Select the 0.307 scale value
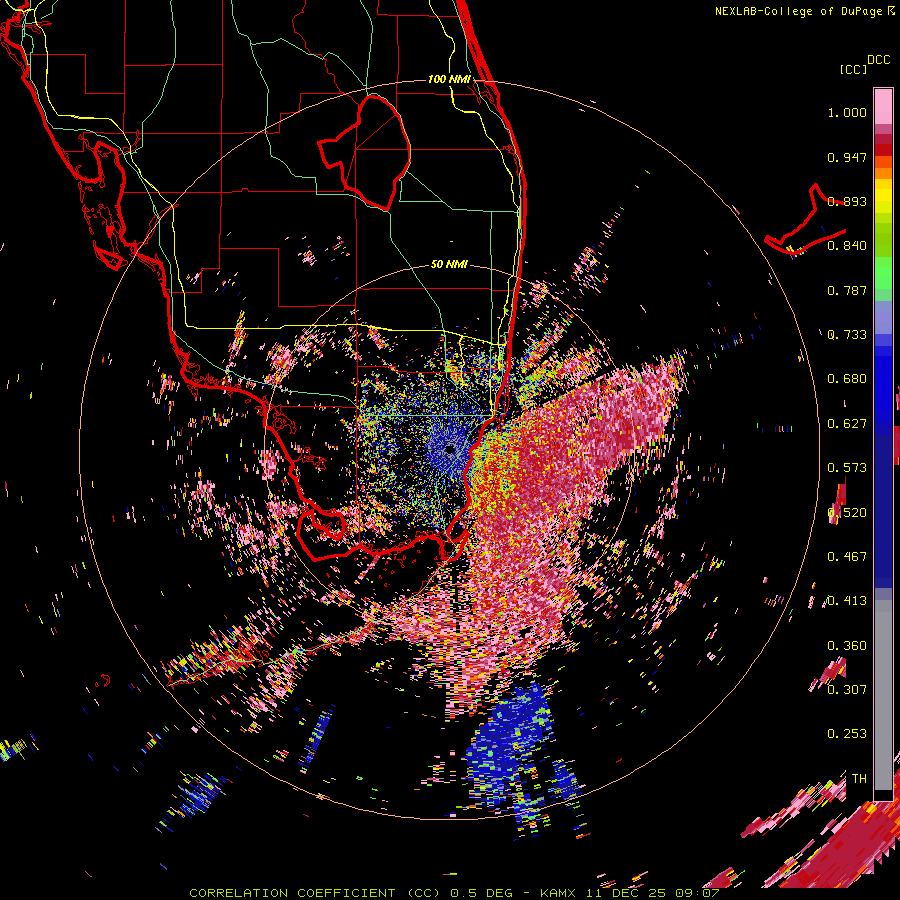The width and height of the screenshot is (900, 900). [x=847, y=689]
